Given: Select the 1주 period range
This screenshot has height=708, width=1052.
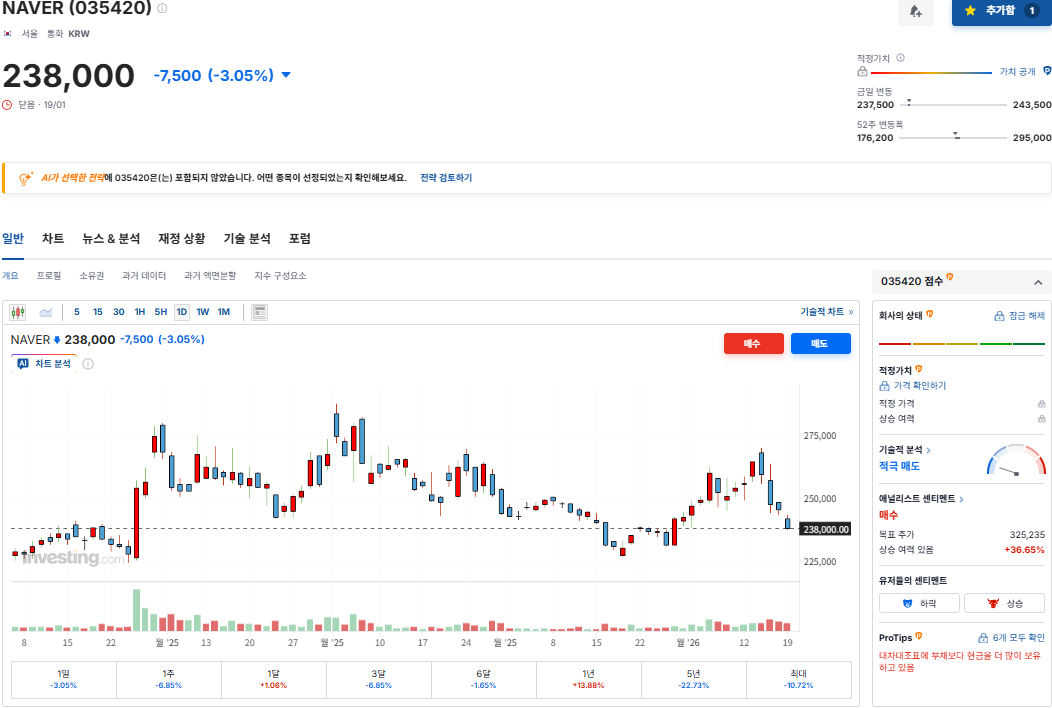Looking at the screenshot, I should pos(168,679).
